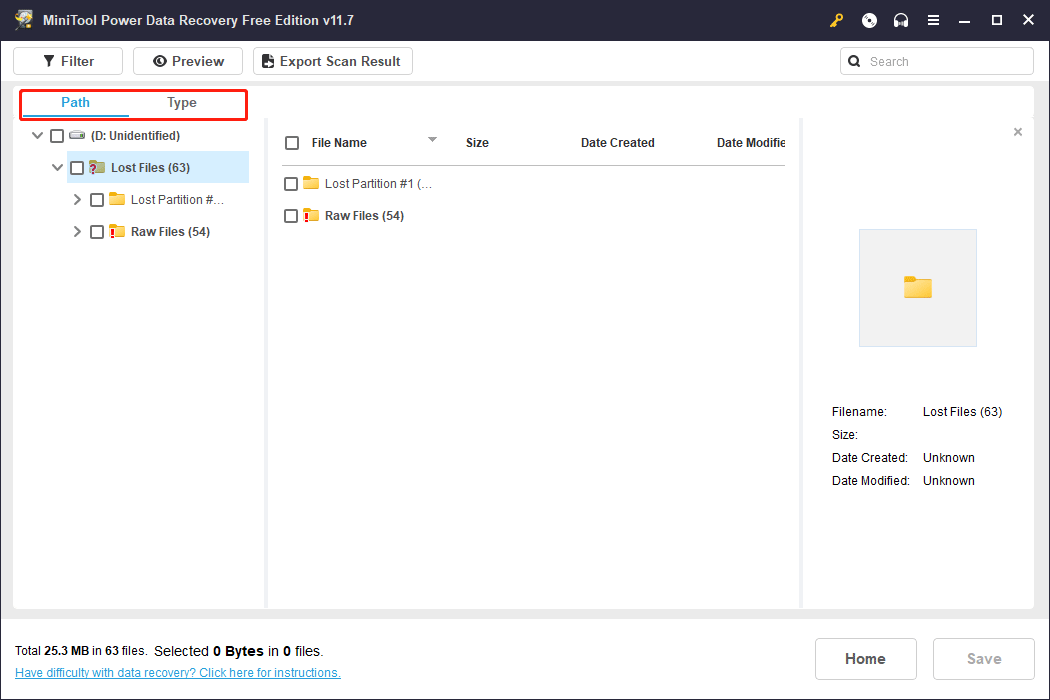1050x700 pixels.
Task: Close the preview pane with X icon
Action: 1018,132
